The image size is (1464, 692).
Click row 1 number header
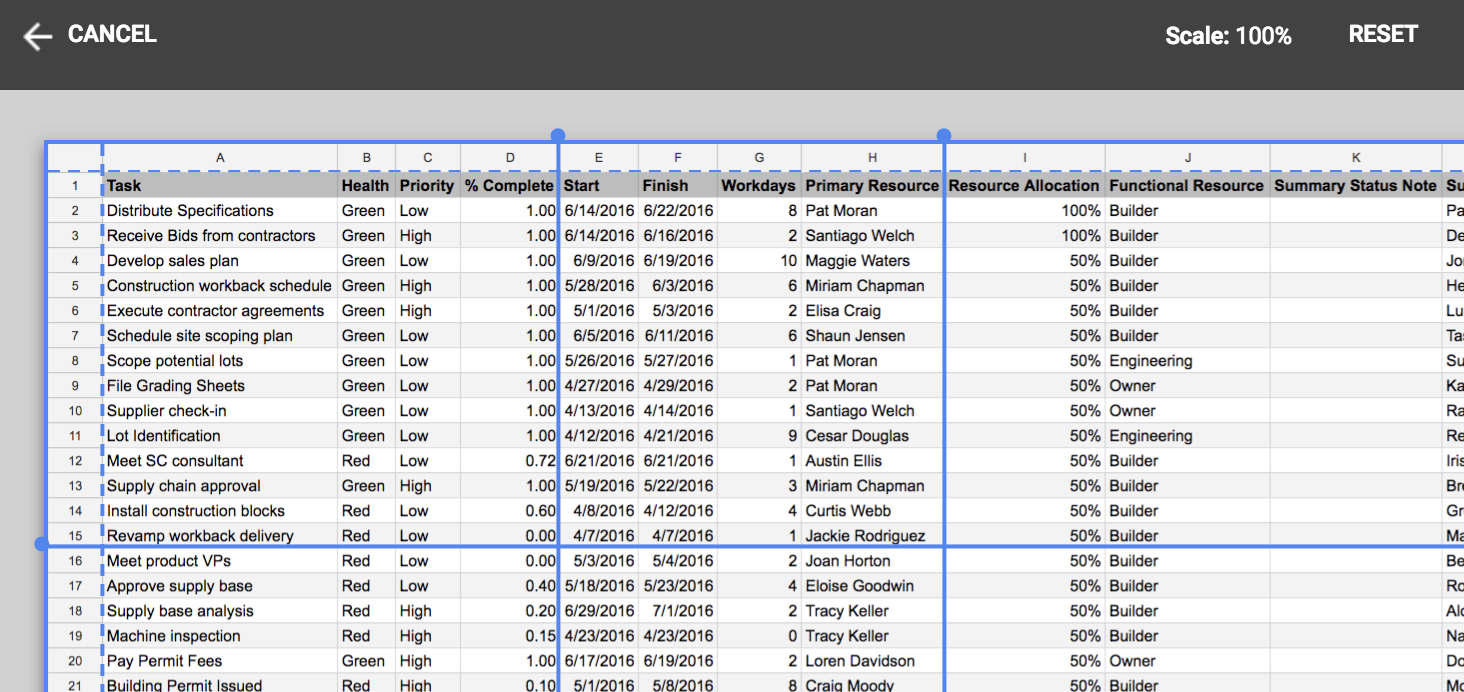click(x=75, y=186)
